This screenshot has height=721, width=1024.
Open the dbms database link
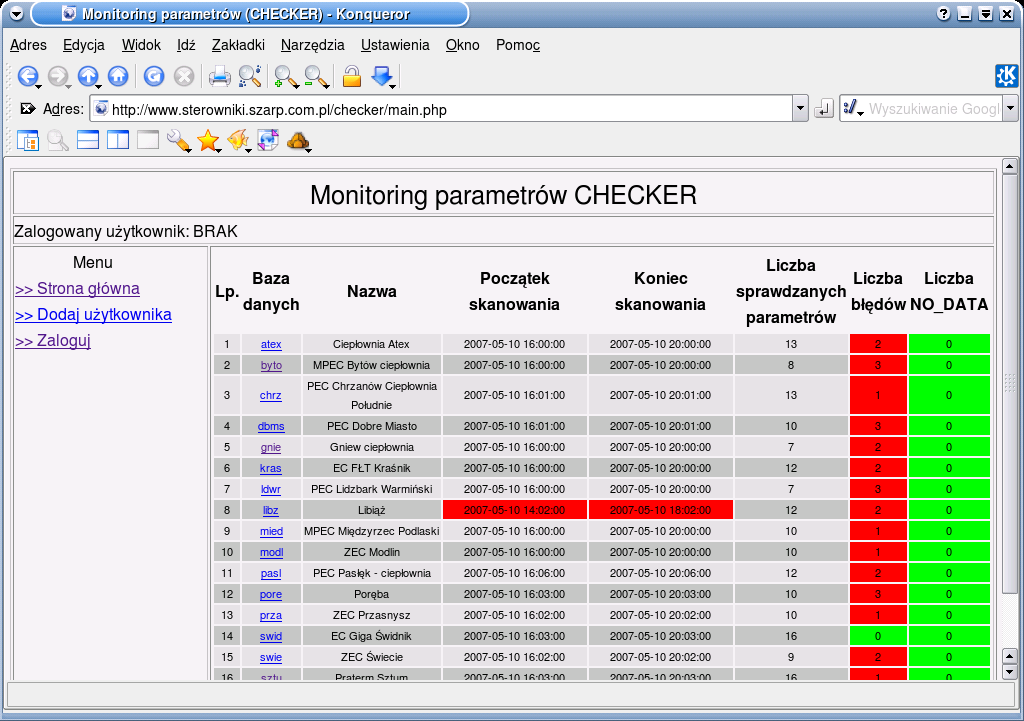pos(271,426)
